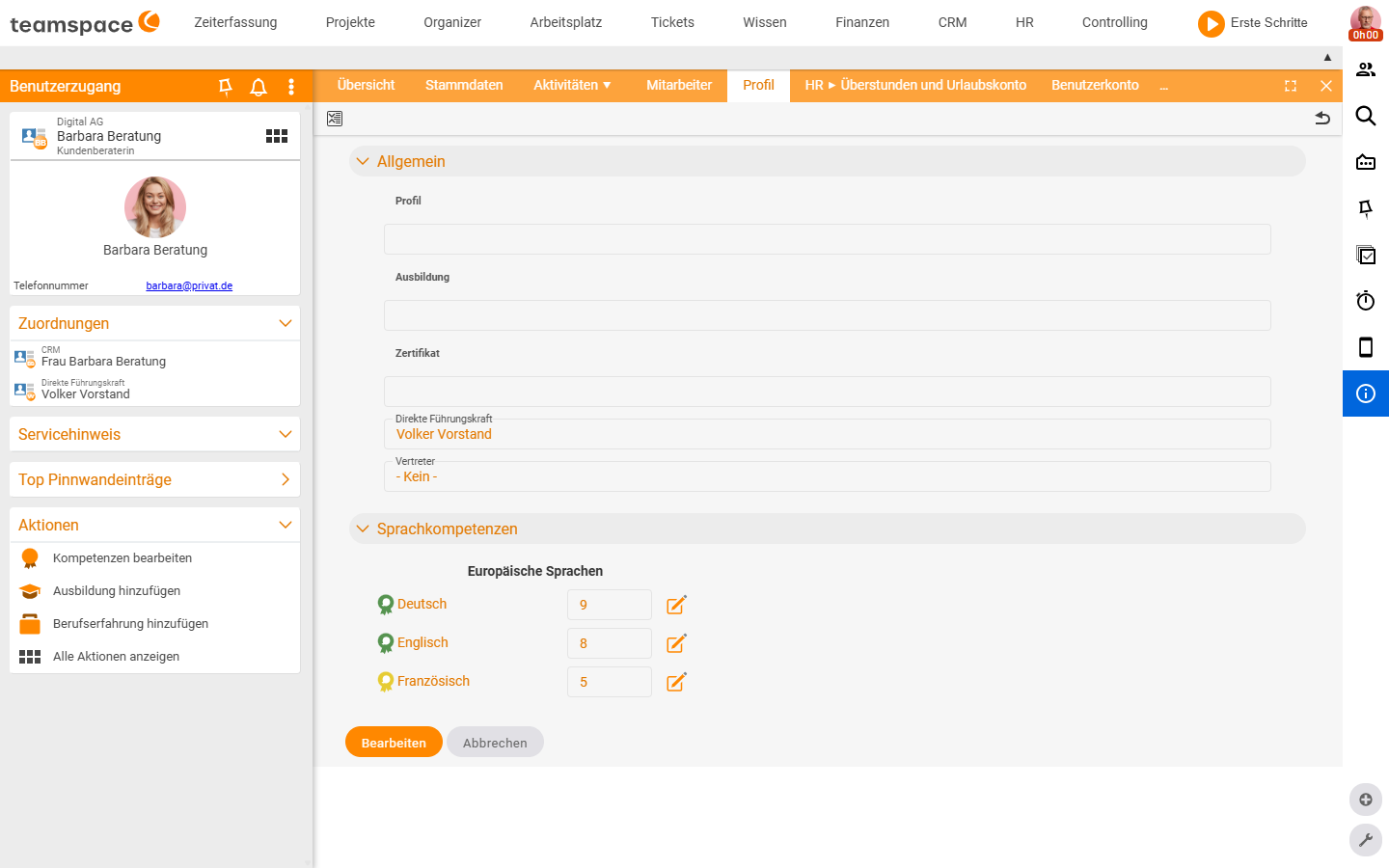Switch to the Benutzerkonto tab
The image size is (1389, 868).
point(1095,85)
